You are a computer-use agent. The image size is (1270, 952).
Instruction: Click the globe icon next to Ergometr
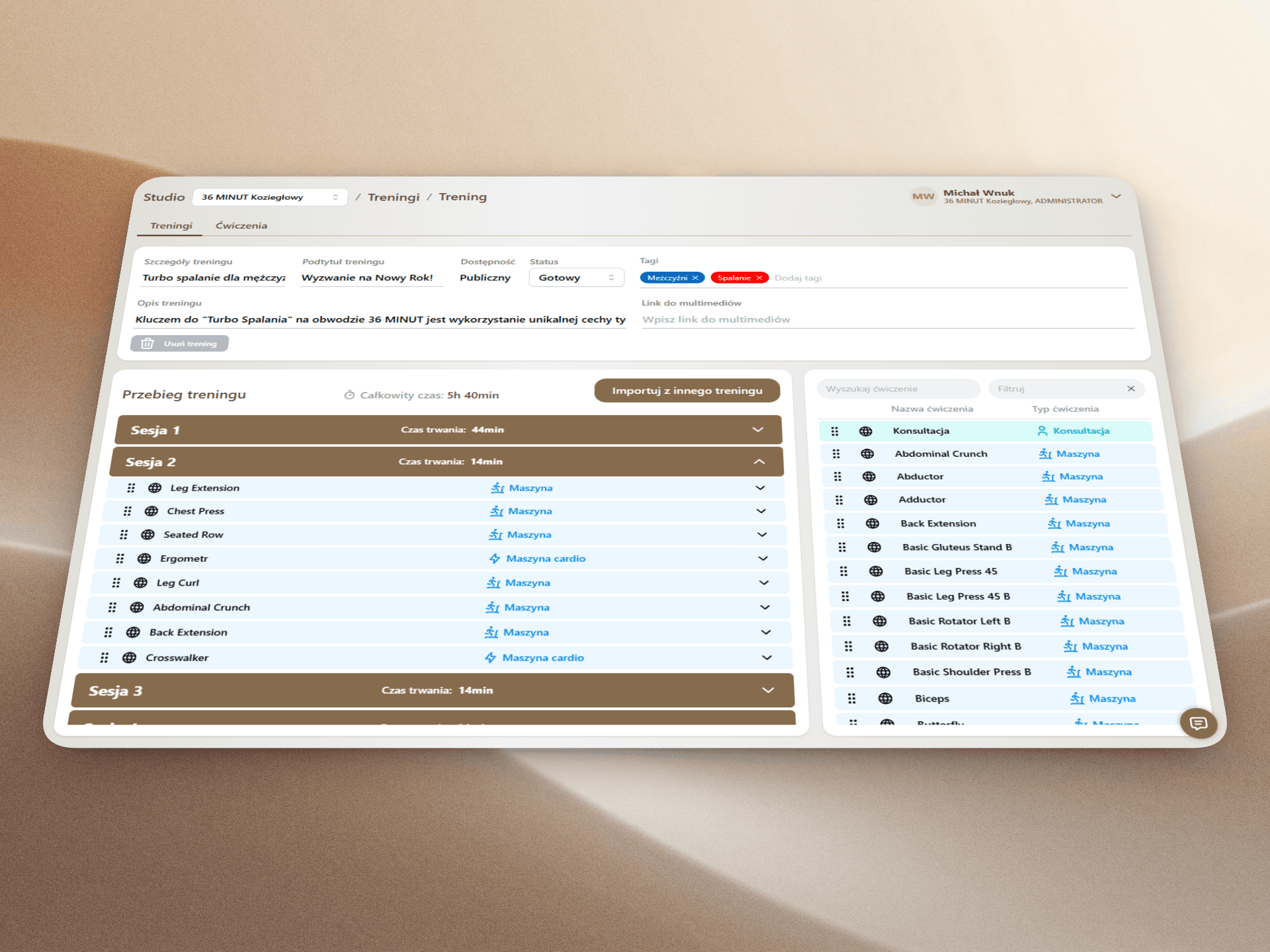tap(144, 559)
